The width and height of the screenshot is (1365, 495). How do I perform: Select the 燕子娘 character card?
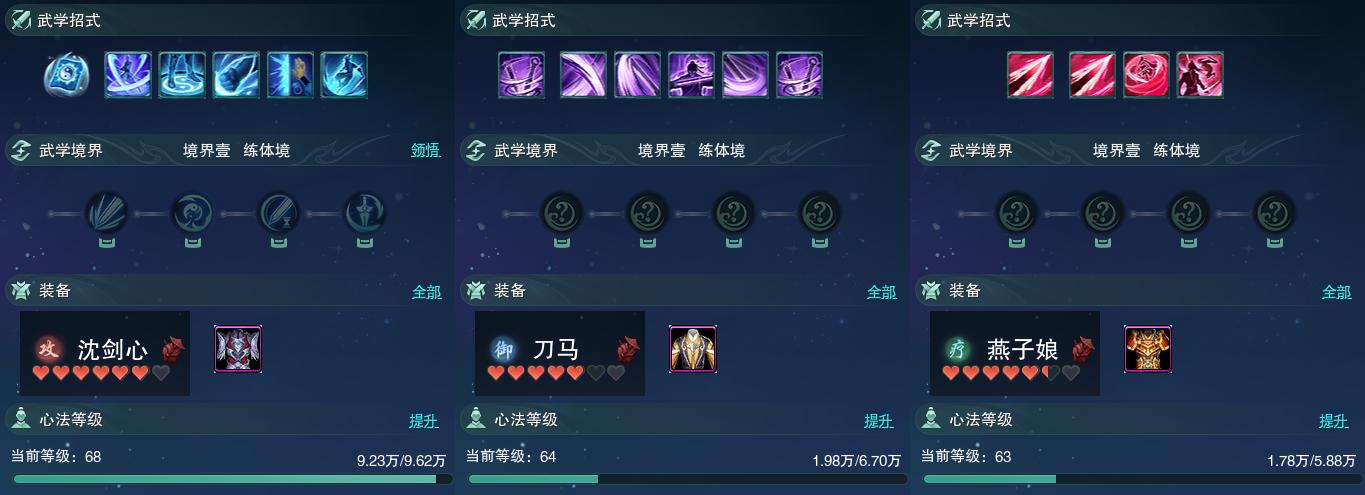1015,353
